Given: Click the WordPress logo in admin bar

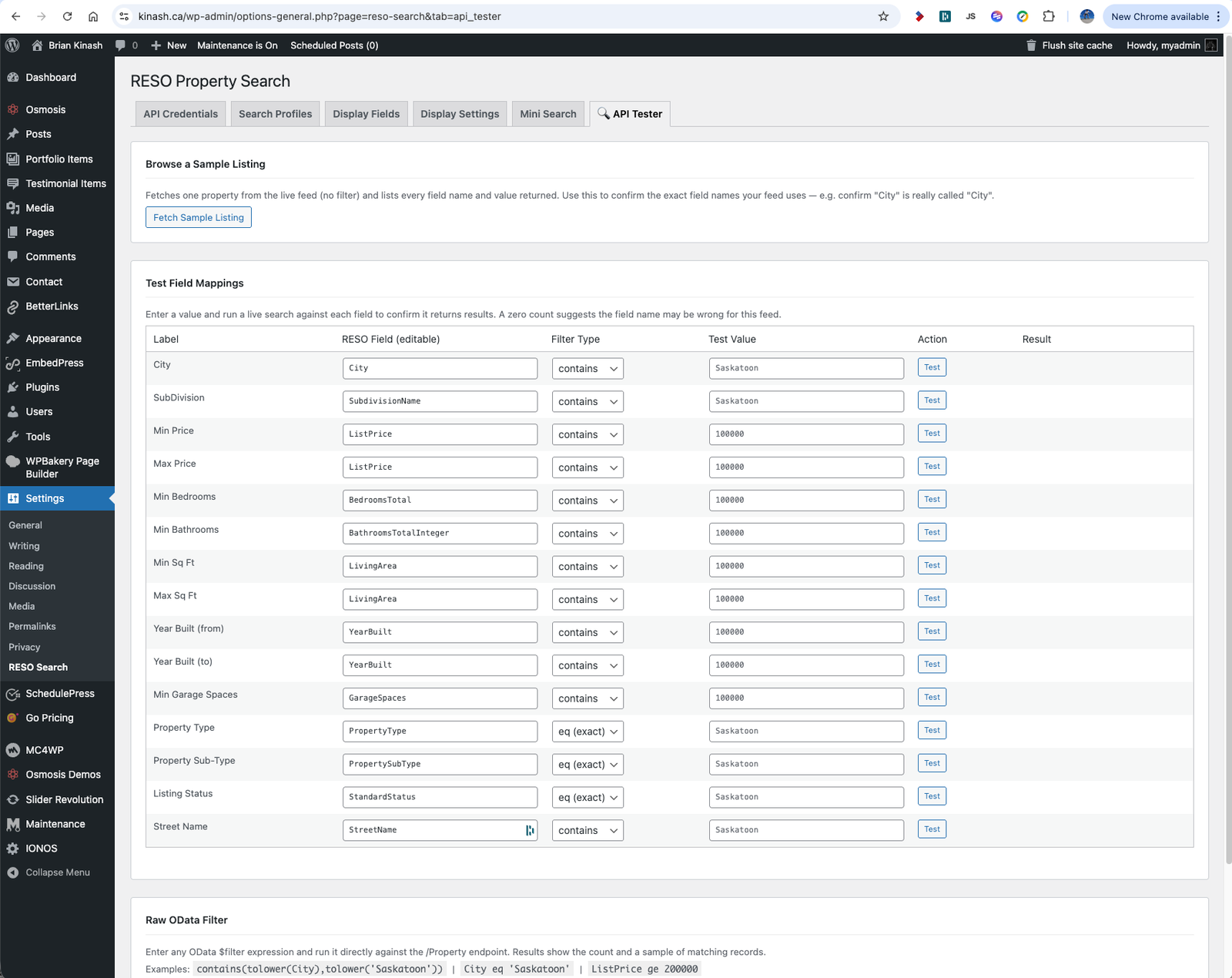Looking at the screenshot, I should click(x=12, y=45).
